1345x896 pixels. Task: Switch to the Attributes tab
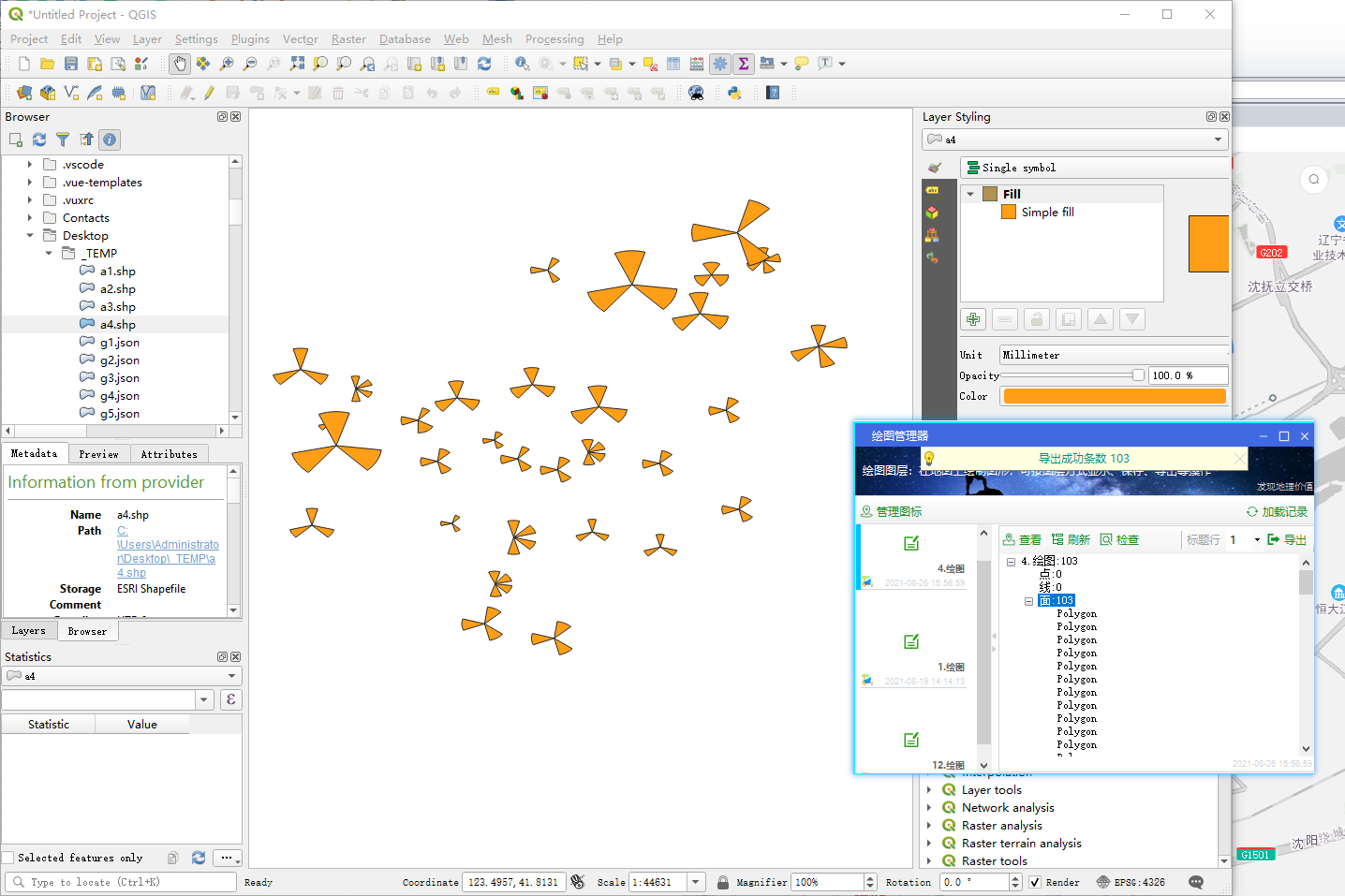coord(169,454)
